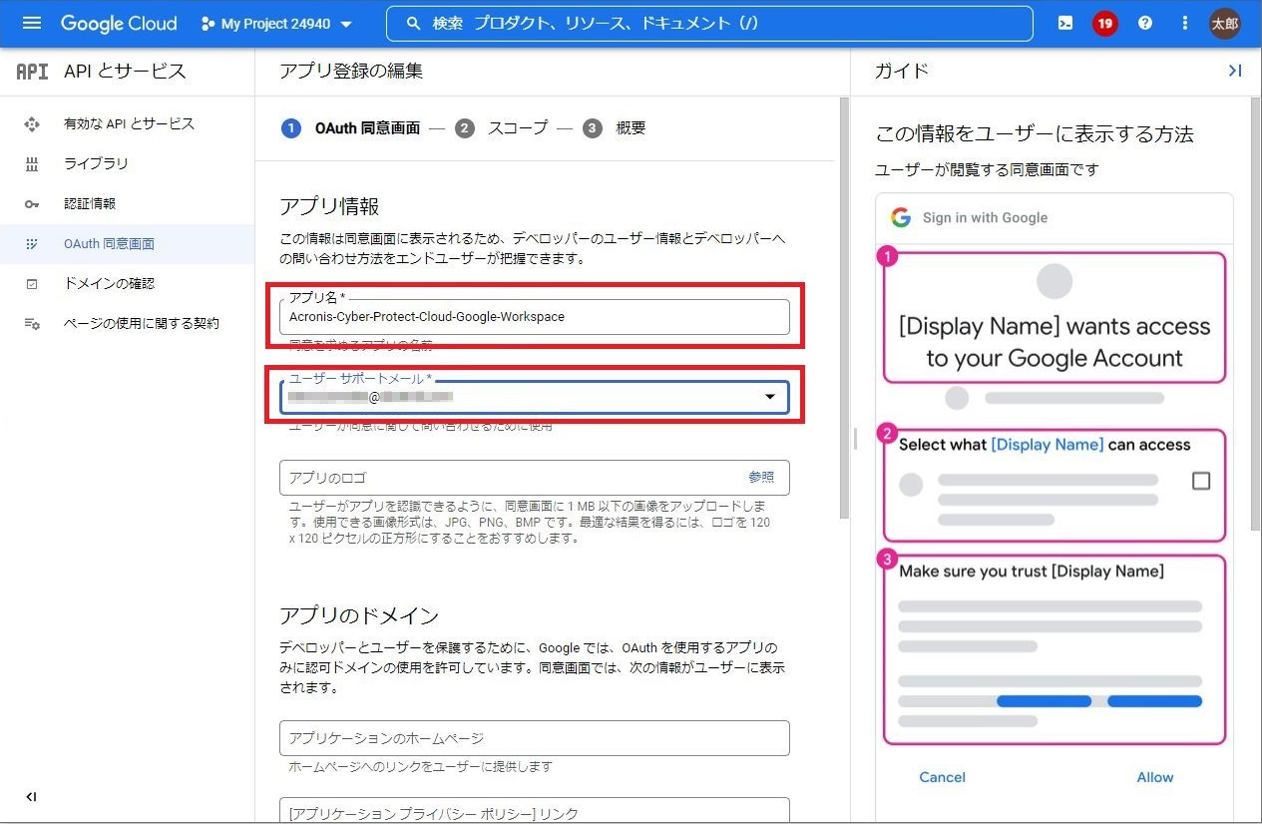Click the guide panel scrollbar
1262x824 pixels.
coord(1256,313)
